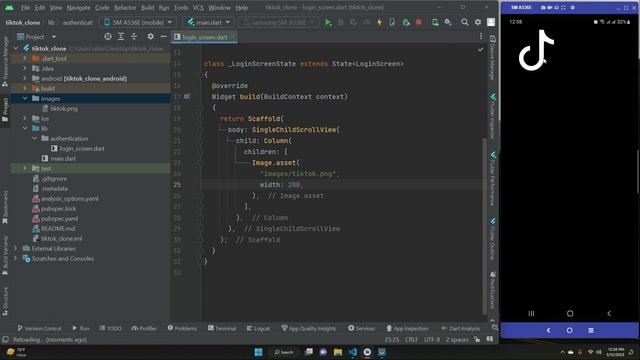Viewport: 640px width, 360px height.
Task: Open IDE settings gear in top toolbar
Action: tap(478, 22)
